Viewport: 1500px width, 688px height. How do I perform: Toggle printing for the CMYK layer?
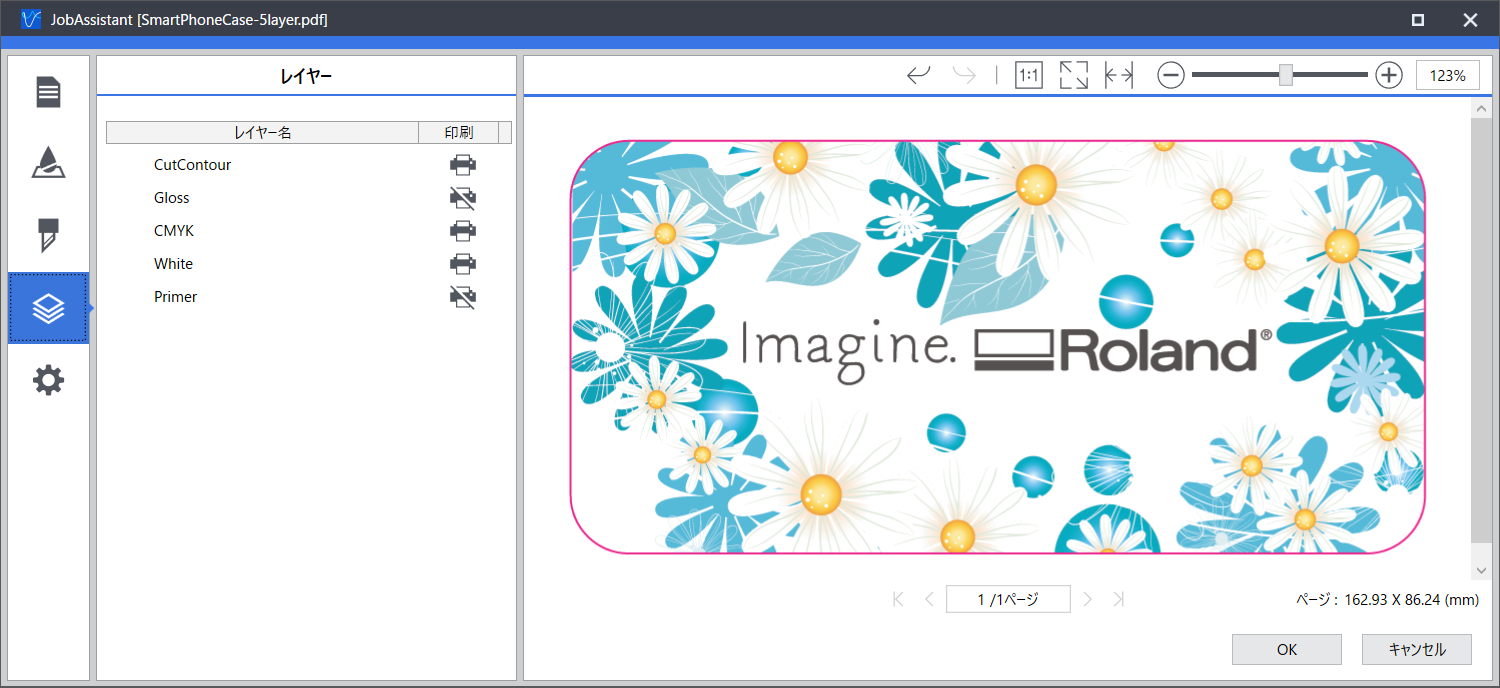point(463,231)
